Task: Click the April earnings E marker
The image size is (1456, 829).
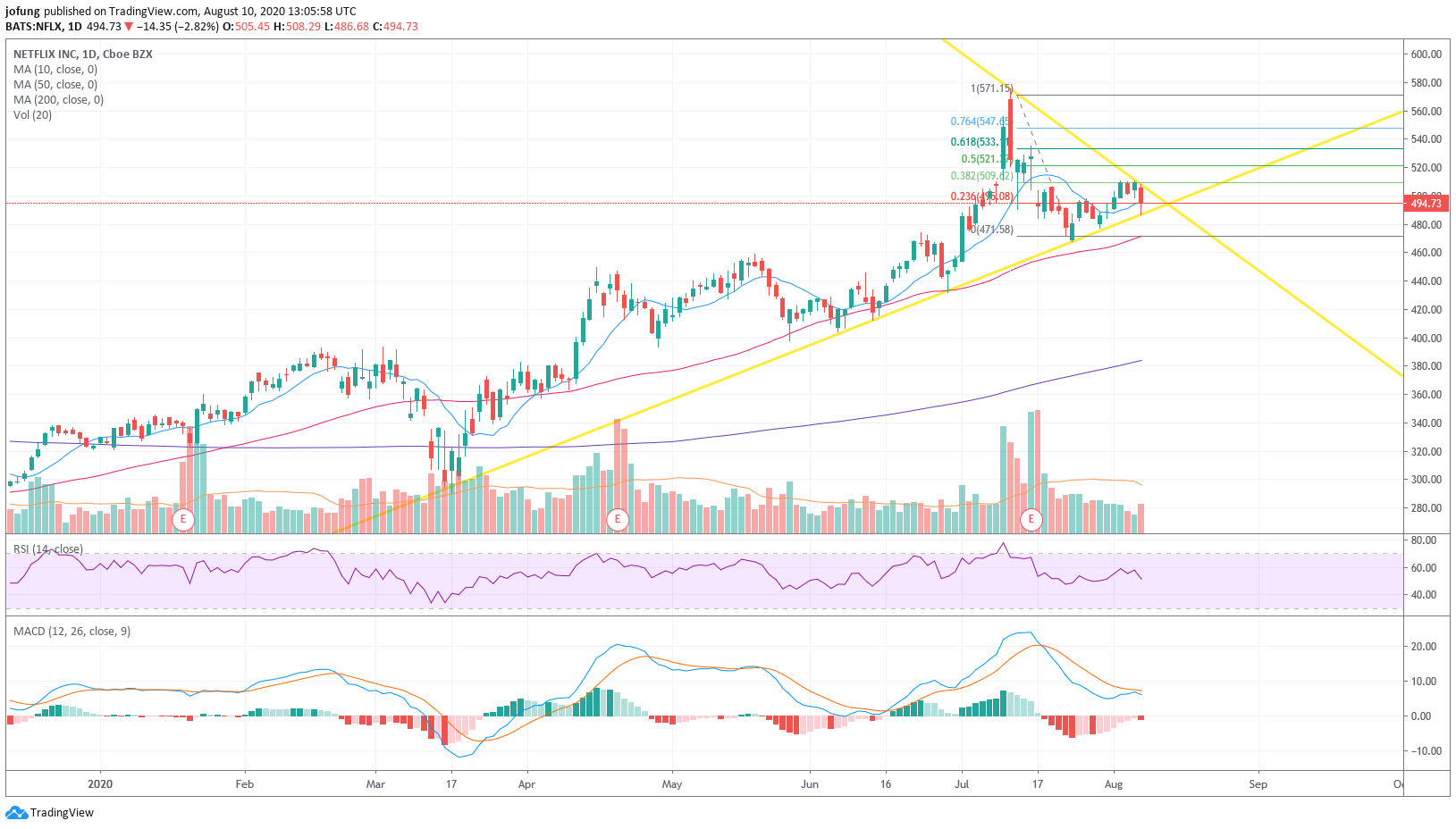Action: coord(617,519)
